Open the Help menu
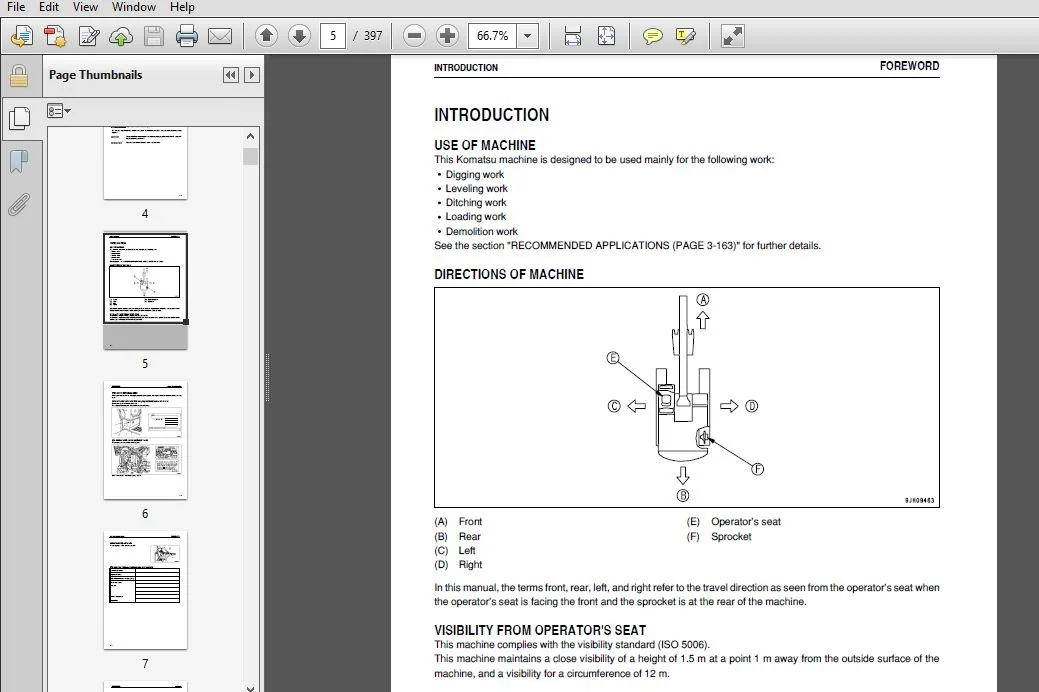Screen dimensions: 1039x692 [x=182, y=7]
